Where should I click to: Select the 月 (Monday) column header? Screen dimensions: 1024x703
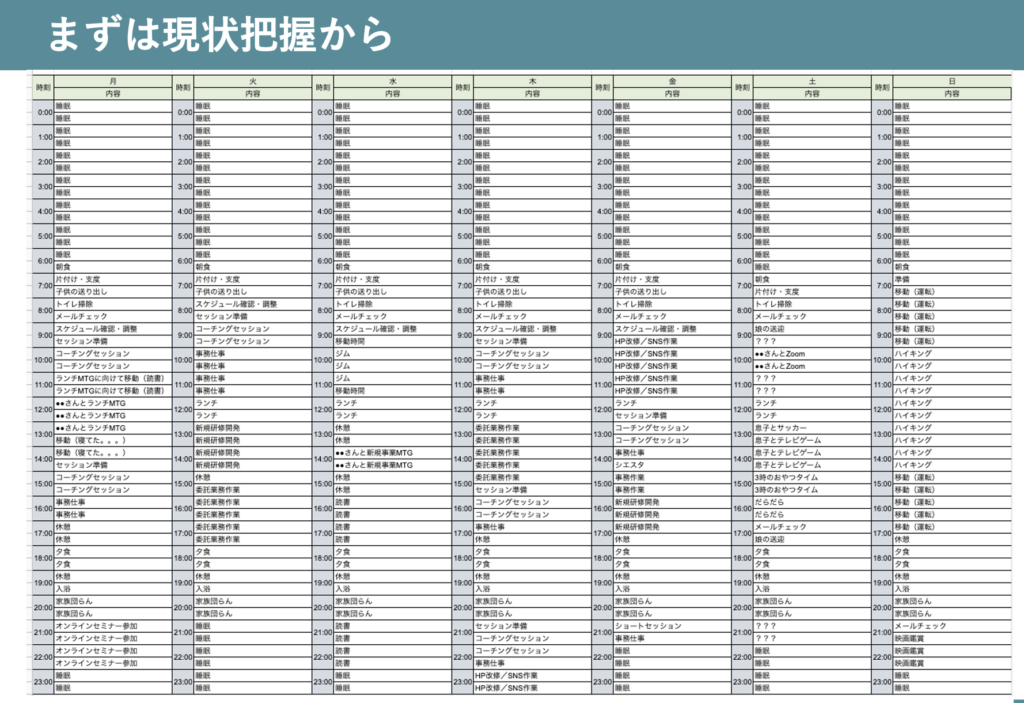[113, 82]
